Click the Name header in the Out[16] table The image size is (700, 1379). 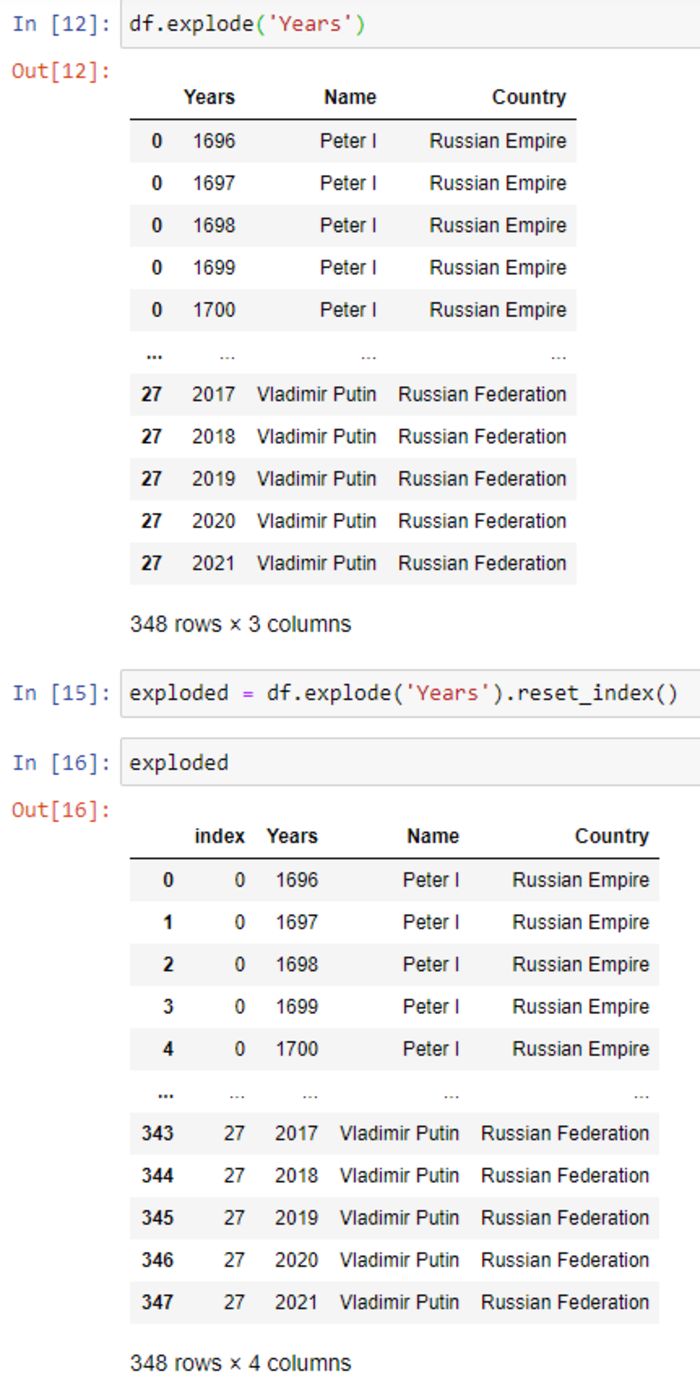[x=433, y=836]
